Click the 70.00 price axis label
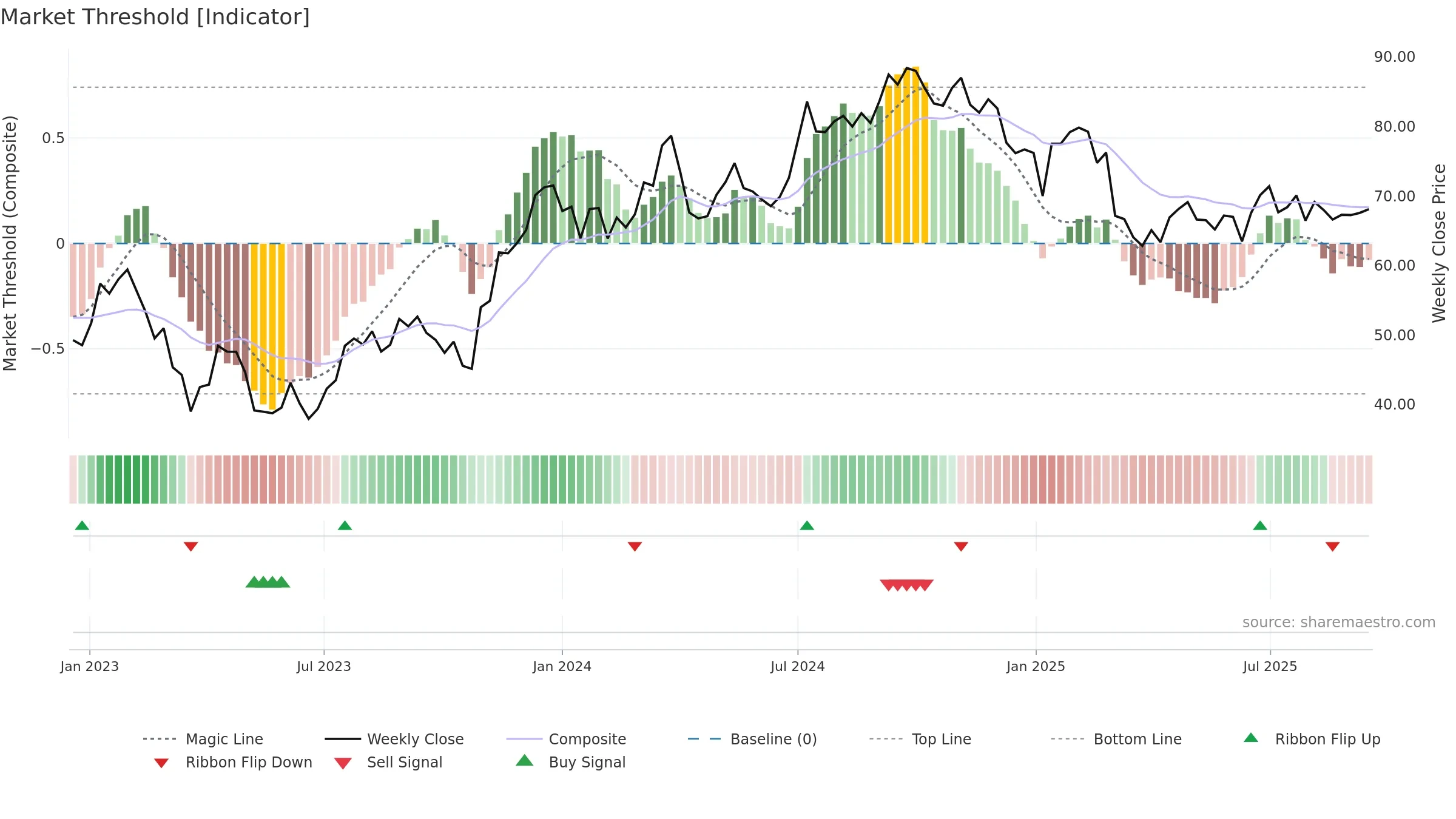Image resolution: width=1456 pixels, height=819 pixels. pyautogui.click(x=1395, y=197)
